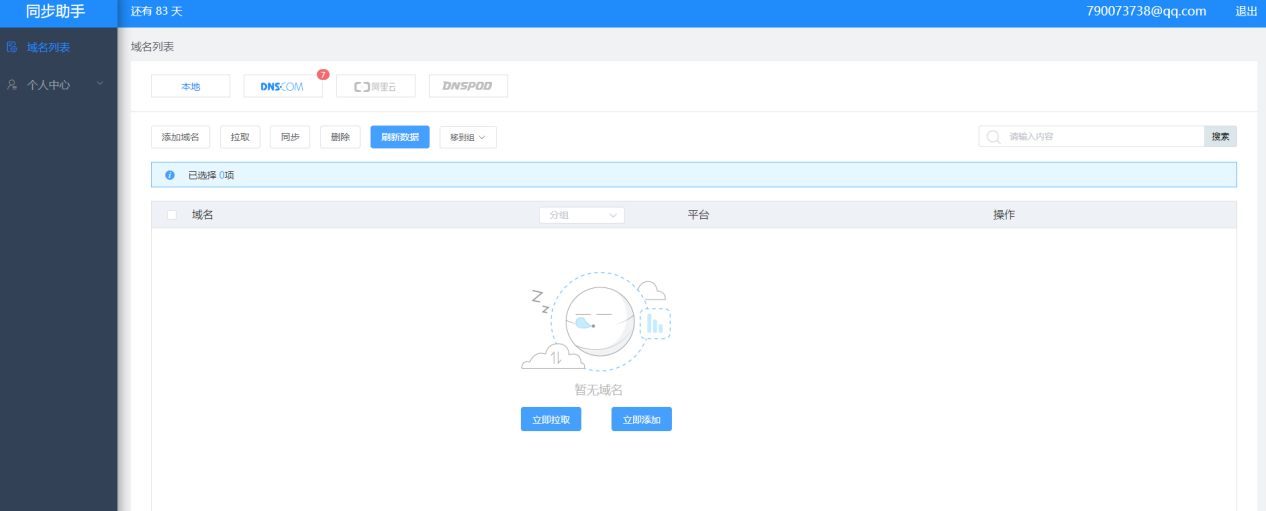
Task: Click the red notification badge showing 7
Action: coord(323,74)
